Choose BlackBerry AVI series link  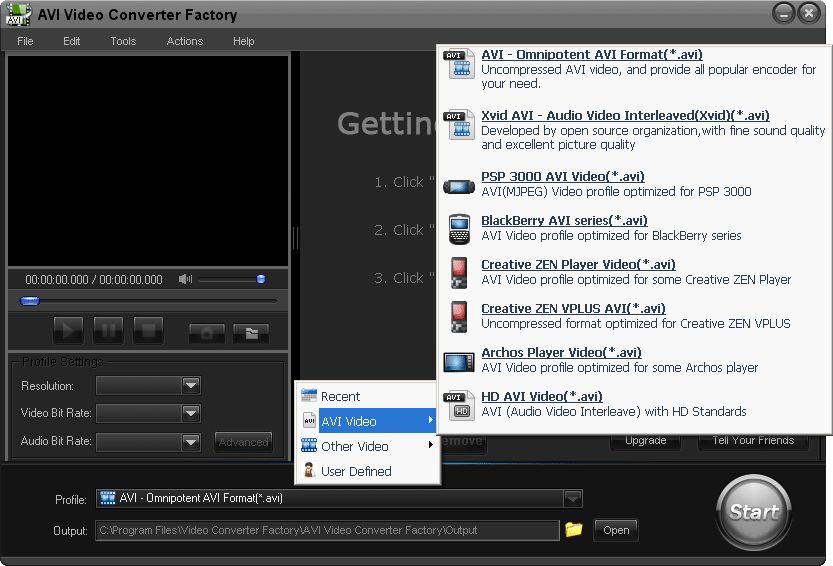(564, 221)
